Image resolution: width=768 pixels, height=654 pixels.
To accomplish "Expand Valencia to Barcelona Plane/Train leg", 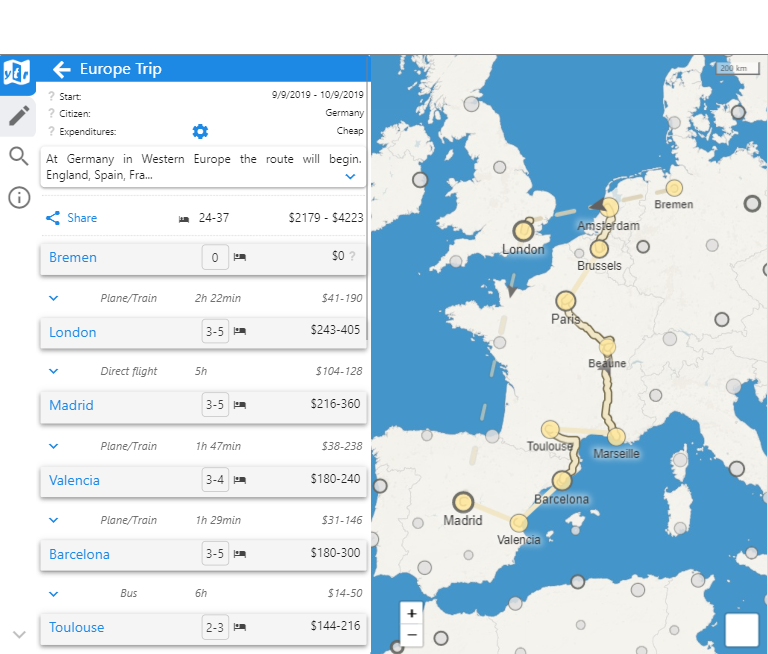I will (54, 520).
